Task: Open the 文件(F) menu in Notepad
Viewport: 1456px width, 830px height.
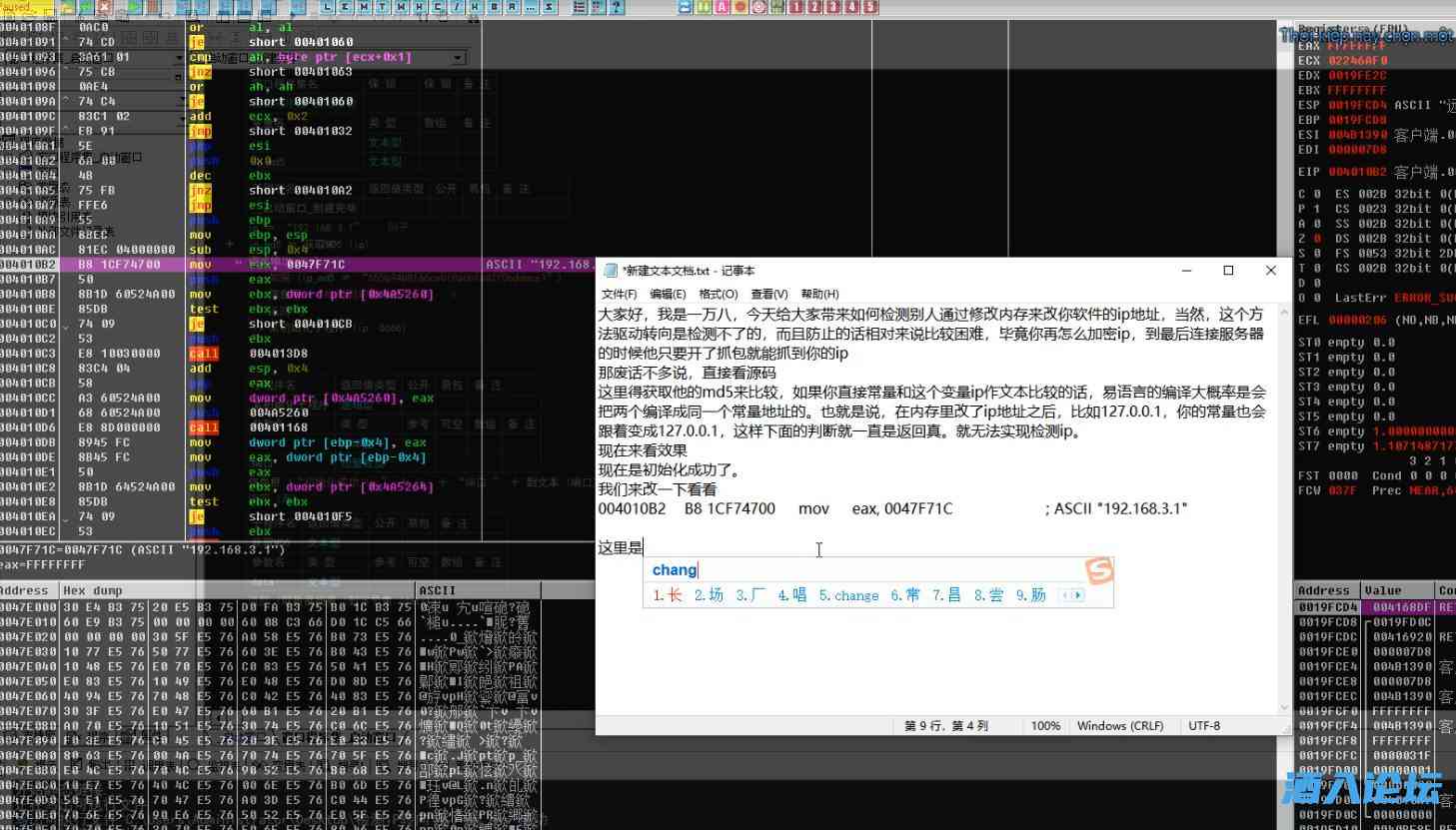Action: (x=619, y=294)
